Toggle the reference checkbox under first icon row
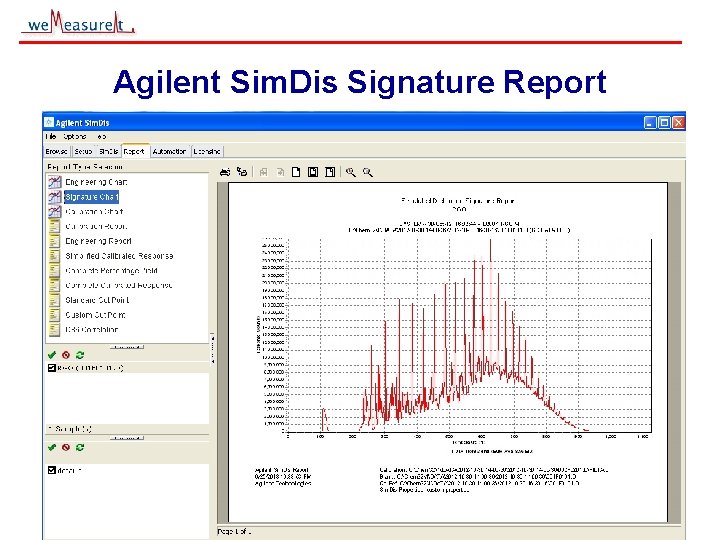 tap(52, 368)
